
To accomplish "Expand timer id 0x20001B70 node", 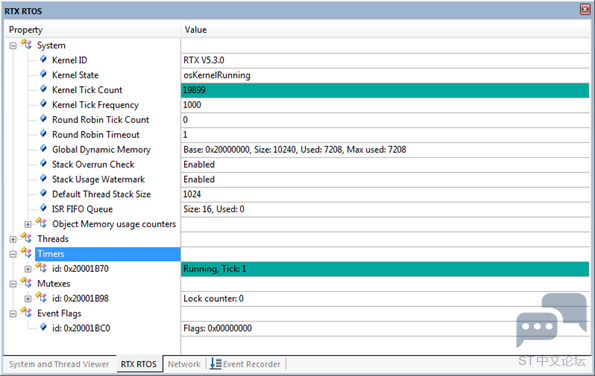I will point(28,269).
